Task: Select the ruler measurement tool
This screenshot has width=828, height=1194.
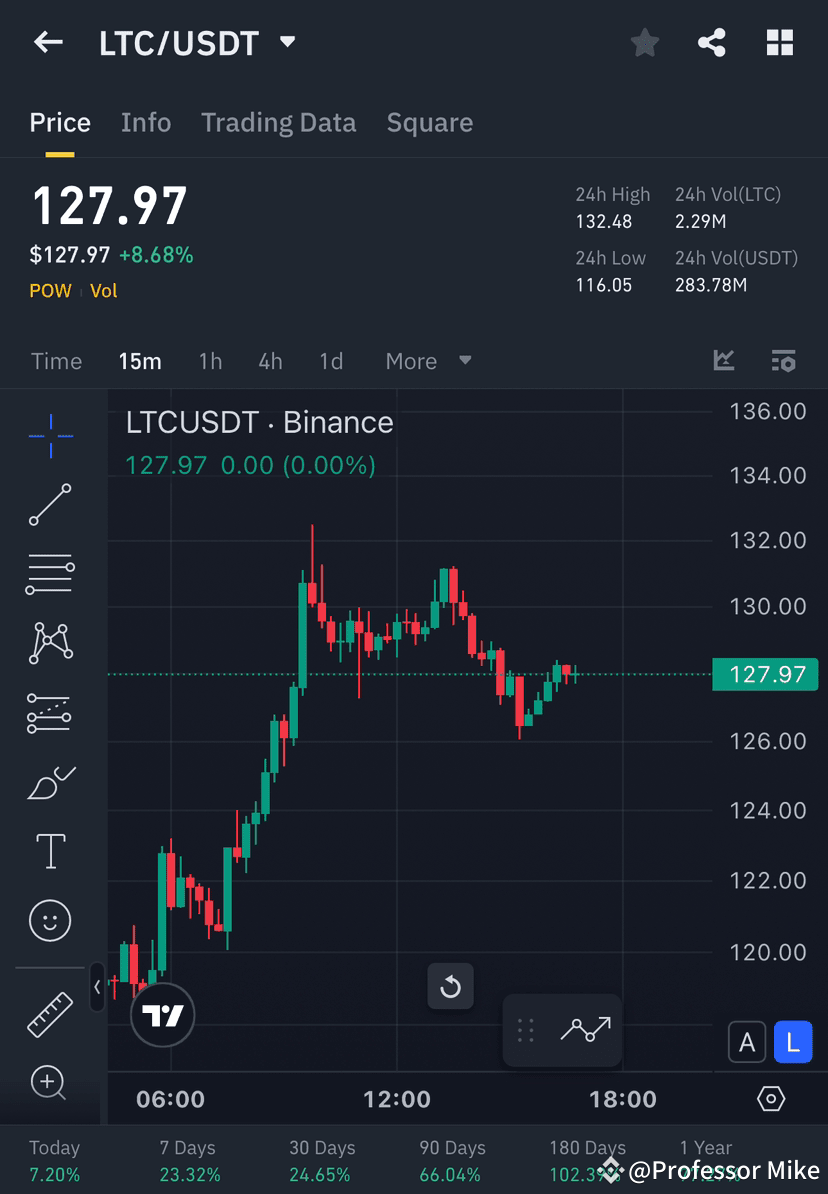Action: pos(50,1013)
